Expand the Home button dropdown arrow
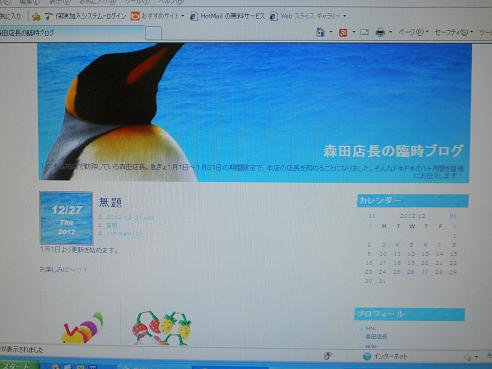The height and width of the screenshot is (369, 492). [x=331, y=32]
